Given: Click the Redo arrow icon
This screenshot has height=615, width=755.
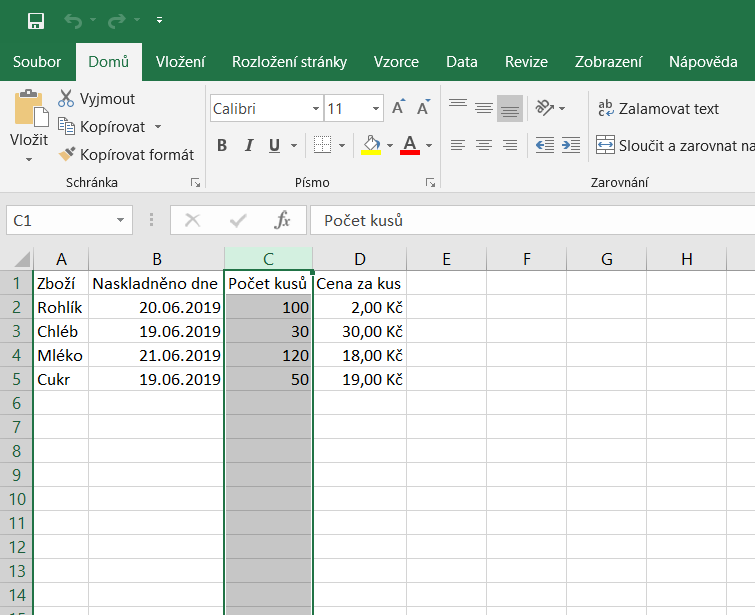Looking at the screenshot, I should pyautogui.click(x=117, y=21).
